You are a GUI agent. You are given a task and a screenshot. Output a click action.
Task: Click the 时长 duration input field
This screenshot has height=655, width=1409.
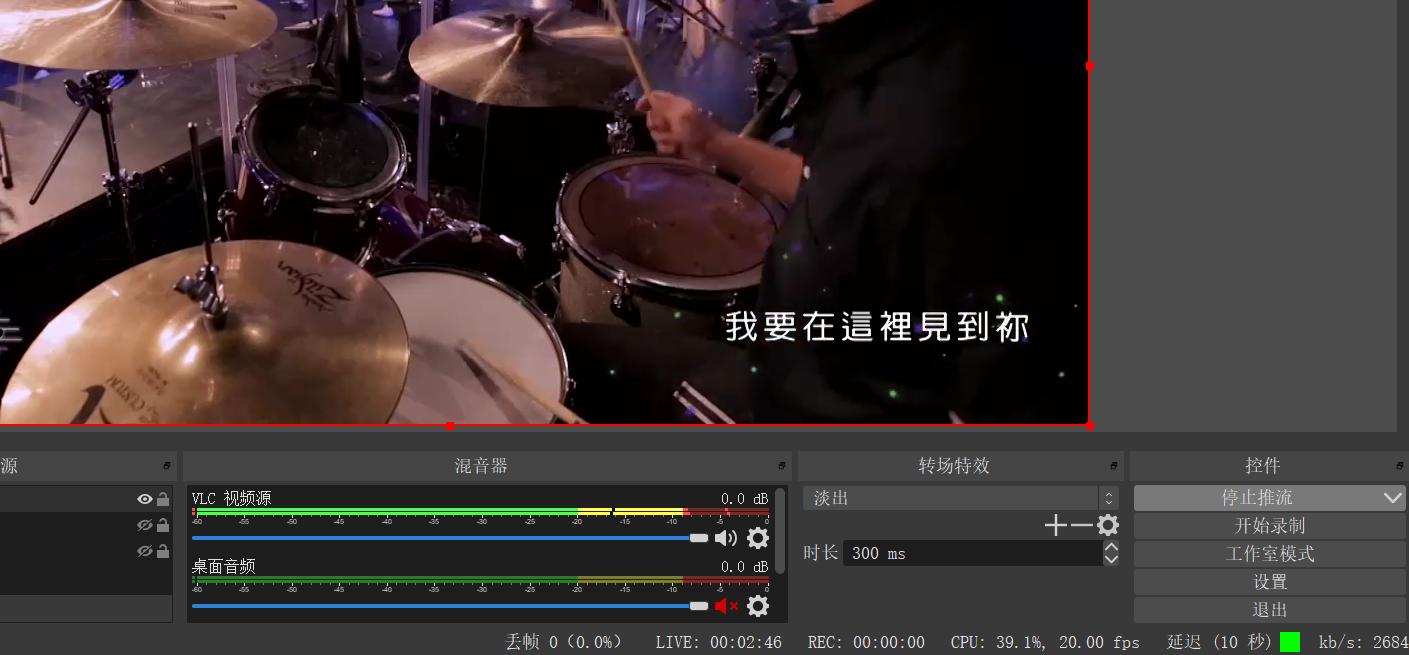[x=970, y=554]
